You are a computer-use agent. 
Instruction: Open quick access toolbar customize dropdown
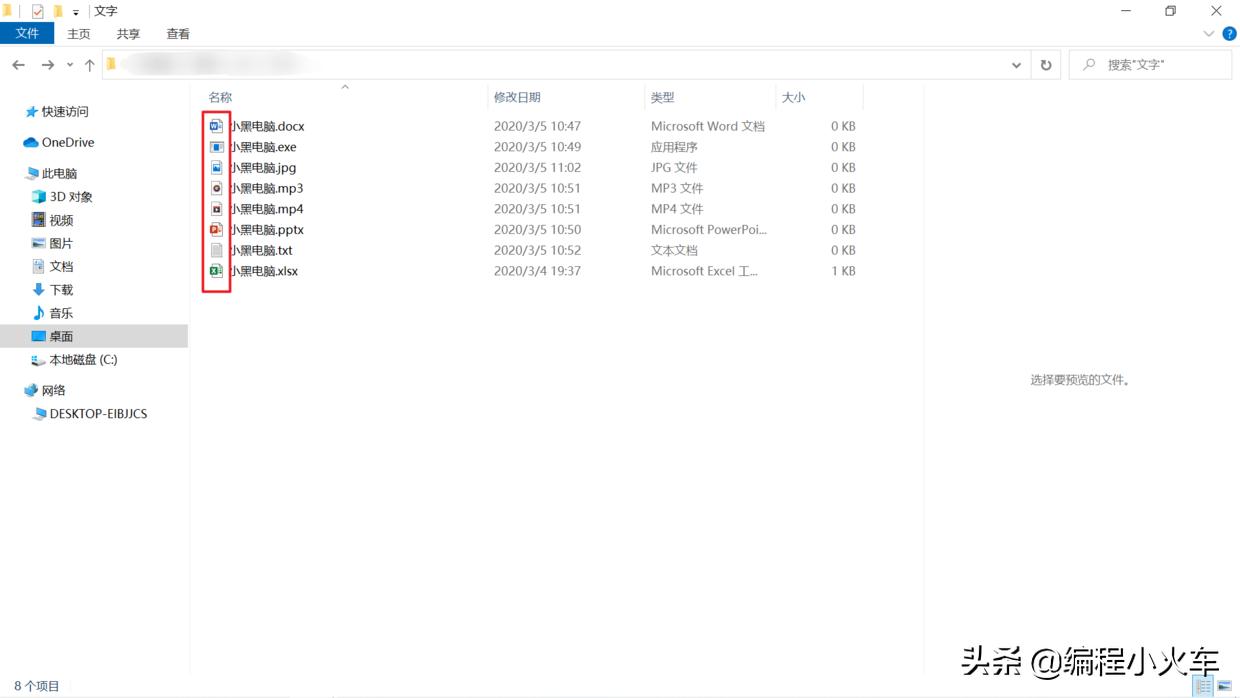click(76, 12)
